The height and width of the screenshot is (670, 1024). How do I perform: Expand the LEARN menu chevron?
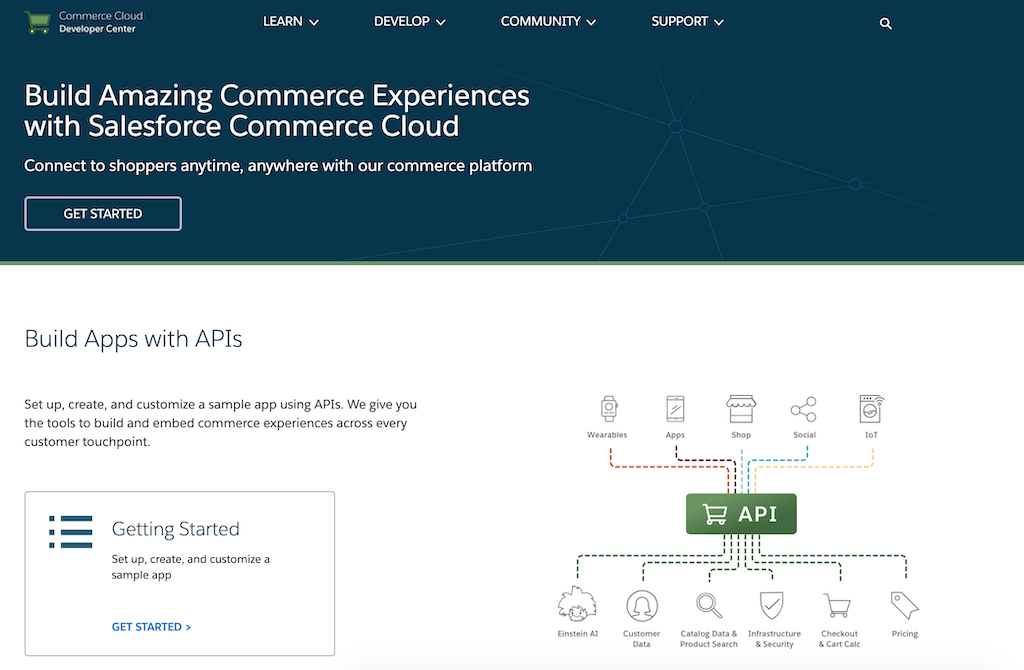click(x=314, y=22)
